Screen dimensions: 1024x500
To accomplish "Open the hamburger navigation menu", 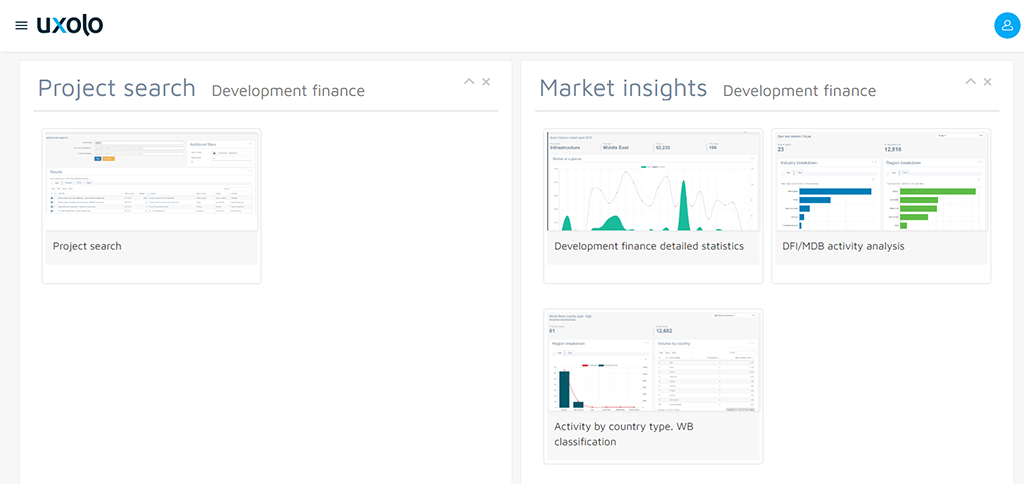I will (x=21, y=26).
